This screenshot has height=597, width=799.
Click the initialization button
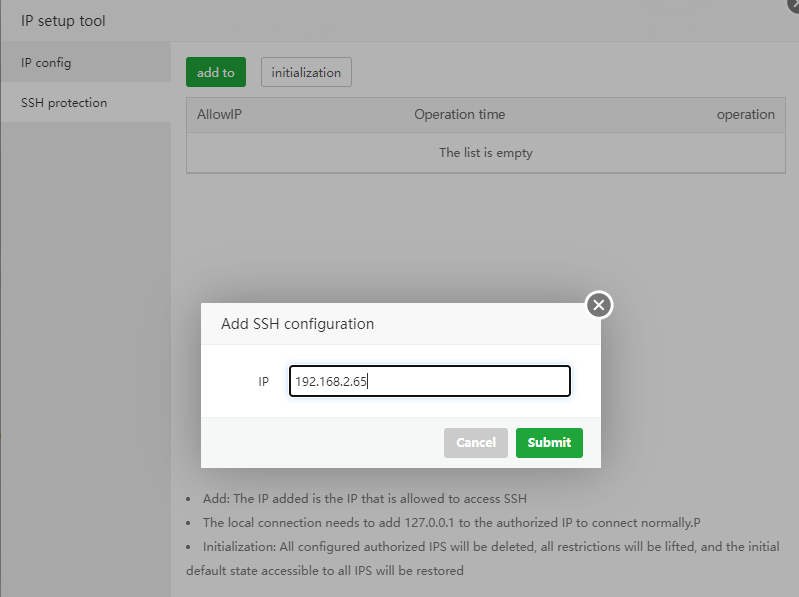(306, 72)
